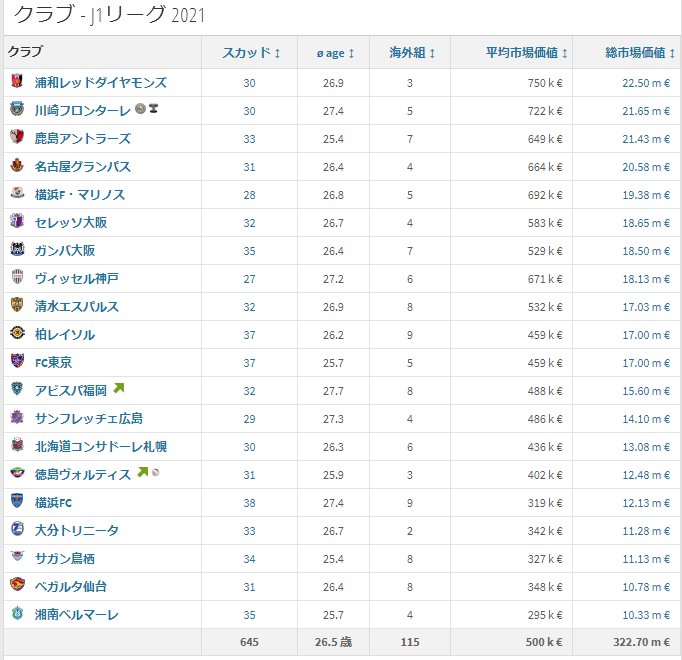The height and width of the screenshot is (660, 682).
Task: Click the Nagoya Grampus club crest icon
Action: pyautogui.click(x=17, y=166)
